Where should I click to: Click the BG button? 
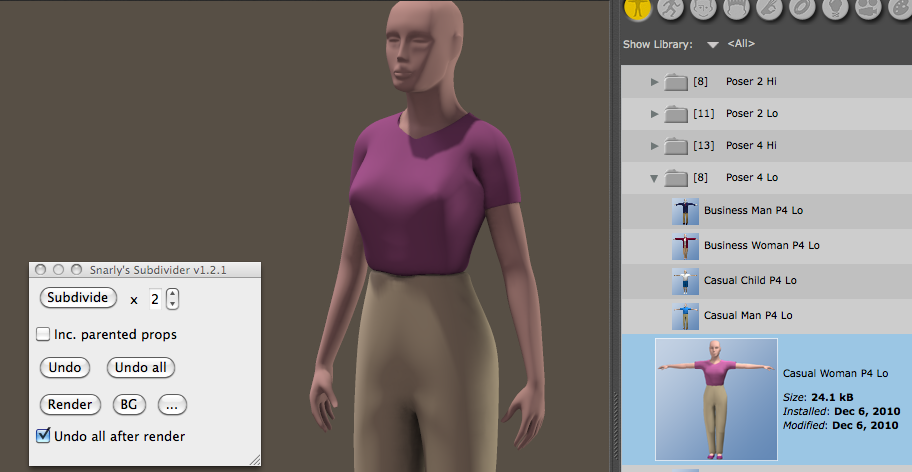(129, 405)
